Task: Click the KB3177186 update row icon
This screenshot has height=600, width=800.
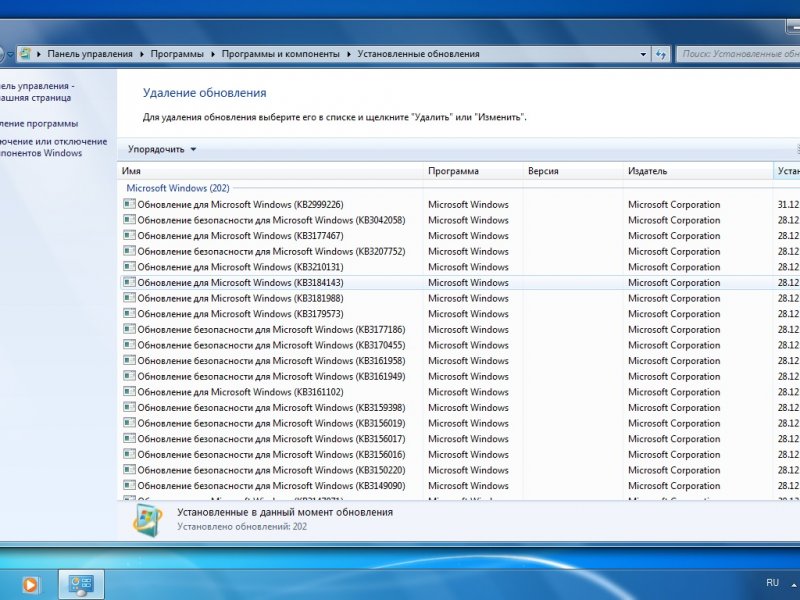Action: point(130,329)
